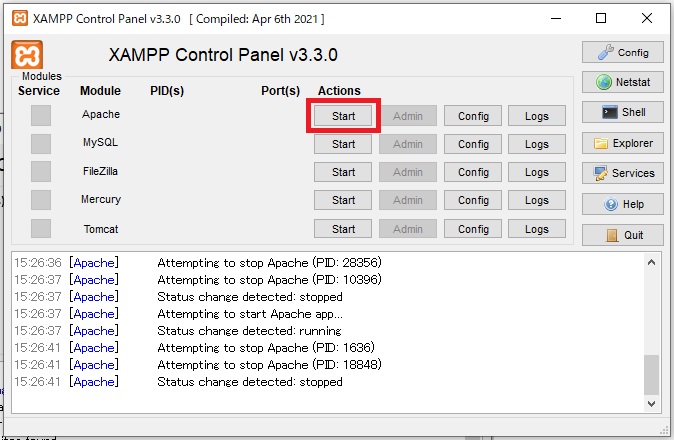Click the FileZilla module name
The image size is (674, 440).
click(x=100, y=171)
